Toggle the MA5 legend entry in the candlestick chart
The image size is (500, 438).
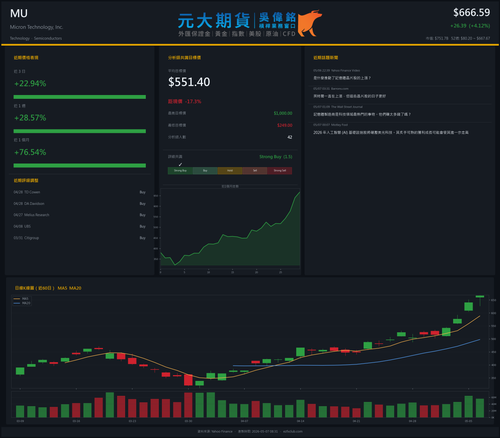22,299
